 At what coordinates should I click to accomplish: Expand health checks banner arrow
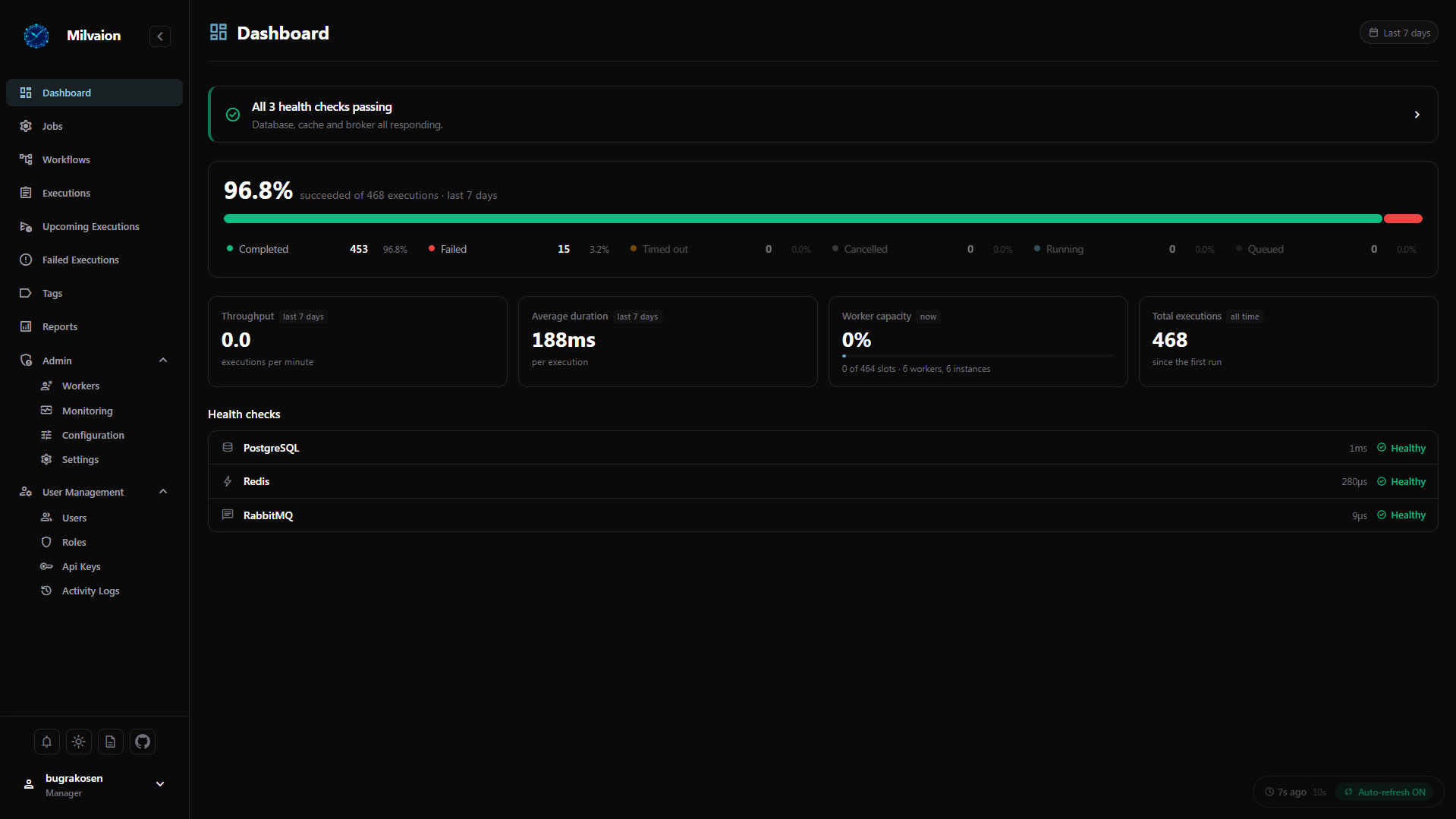[1417, 115]
